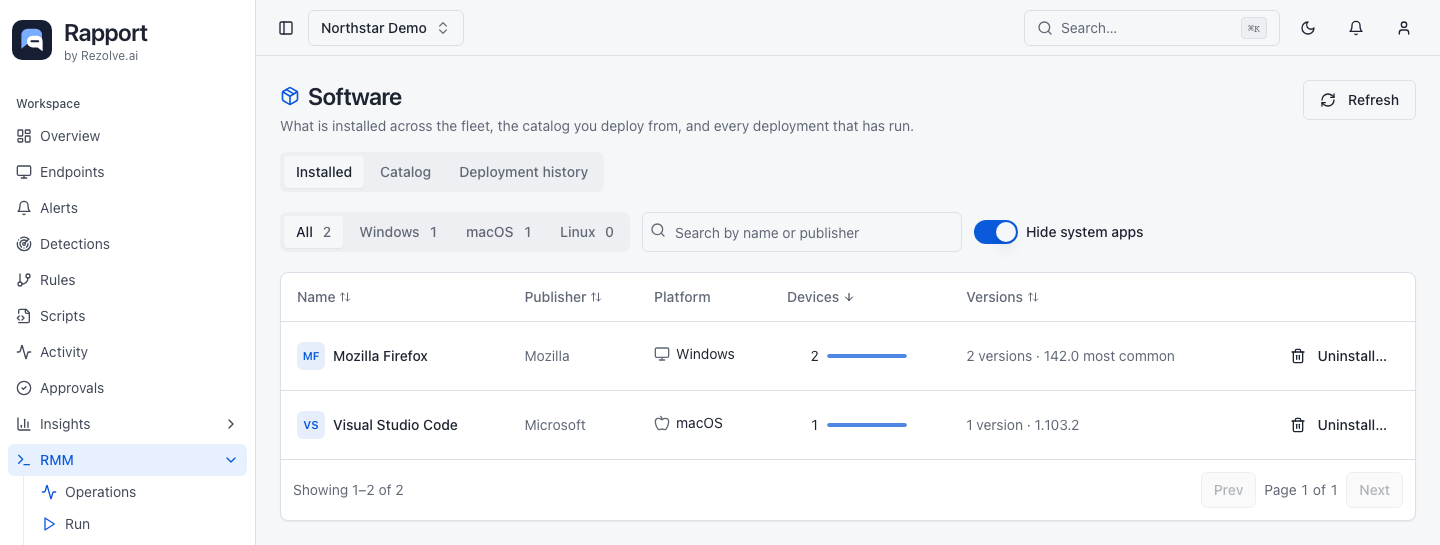Click the Activity pulse icon

coord(24,352)
